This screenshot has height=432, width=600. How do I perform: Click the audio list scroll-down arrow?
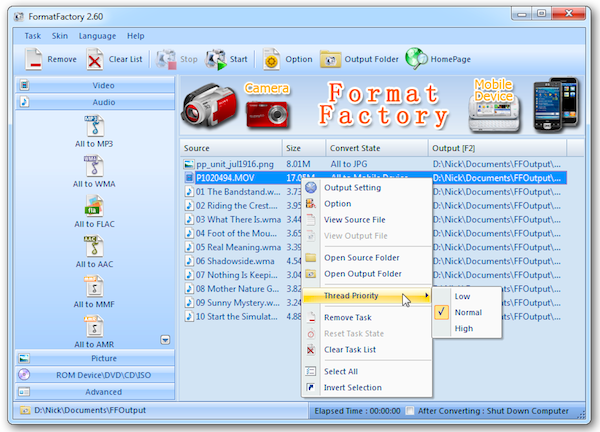165,340
